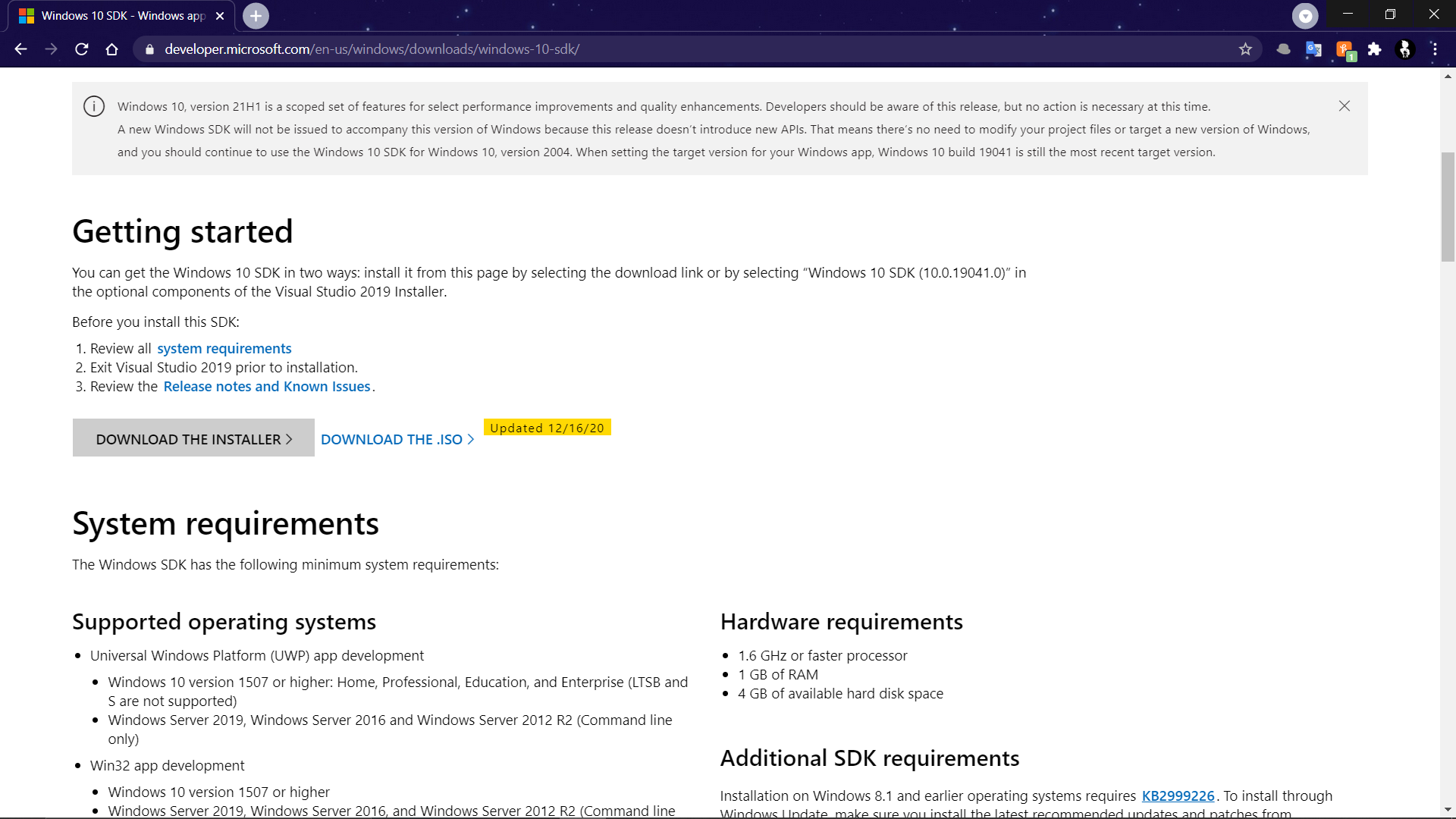Screen dimensions: 1456x819
Task: Click 'Before you install this SDK:' text
Action: coord(155,322)
